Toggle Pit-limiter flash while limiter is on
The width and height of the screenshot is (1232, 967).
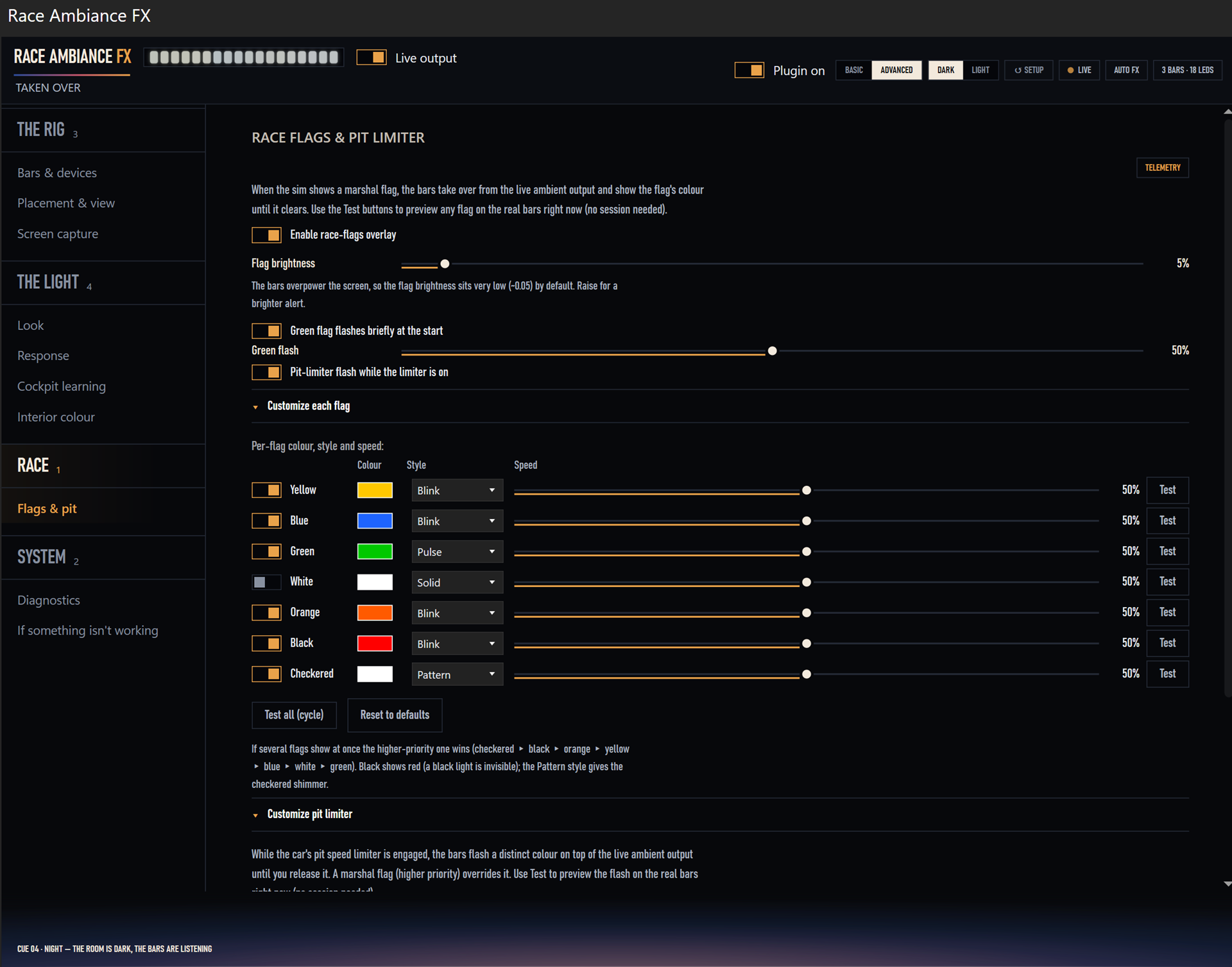click(266, 372)
